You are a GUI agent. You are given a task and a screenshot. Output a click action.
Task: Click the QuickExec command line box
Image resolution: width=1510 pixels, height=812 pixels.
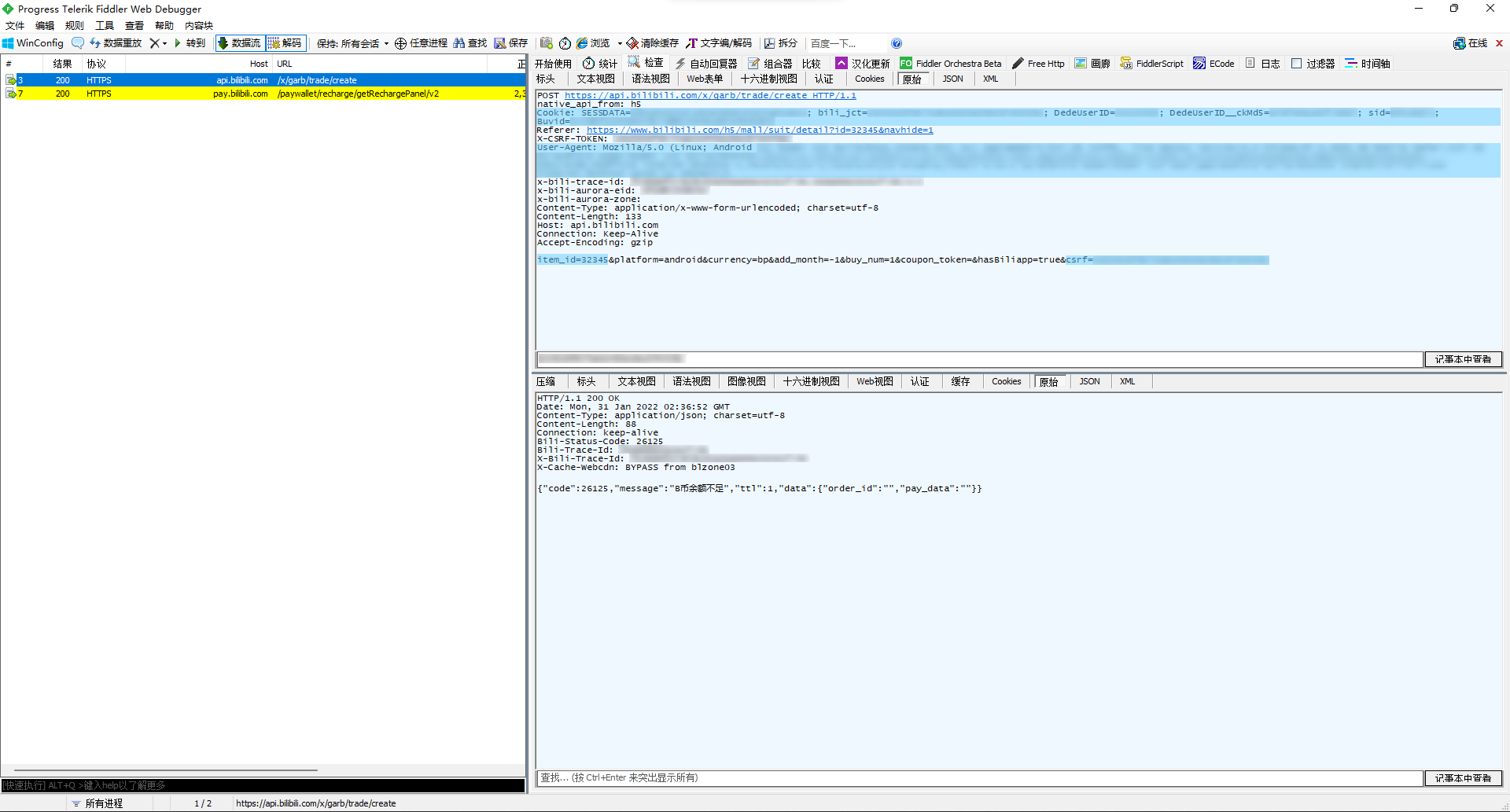(x=263, y=785)
